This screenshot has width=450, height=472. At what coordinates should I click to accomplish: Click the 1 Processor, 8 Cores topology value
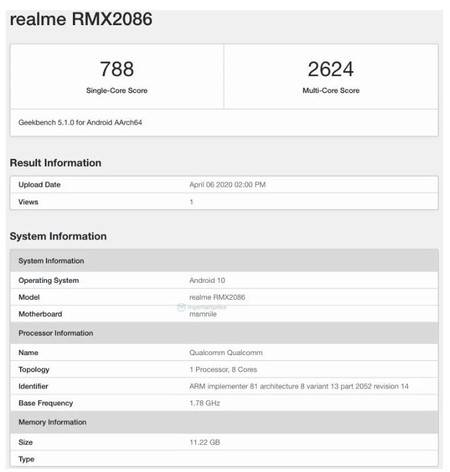tap(223, 369)
